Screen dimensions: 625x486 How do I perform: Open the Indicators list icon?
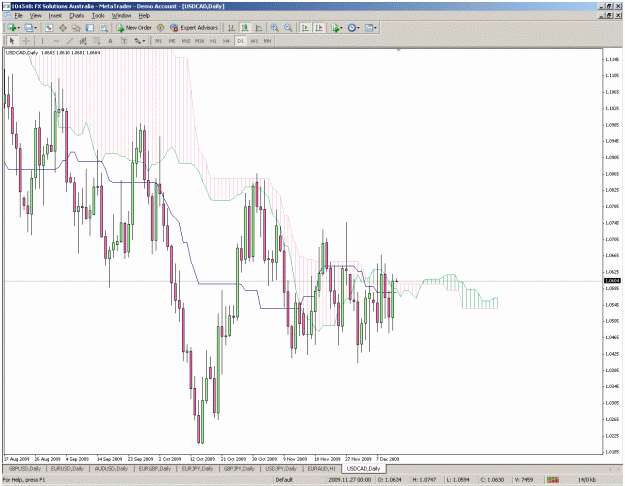tap(335, 28)
